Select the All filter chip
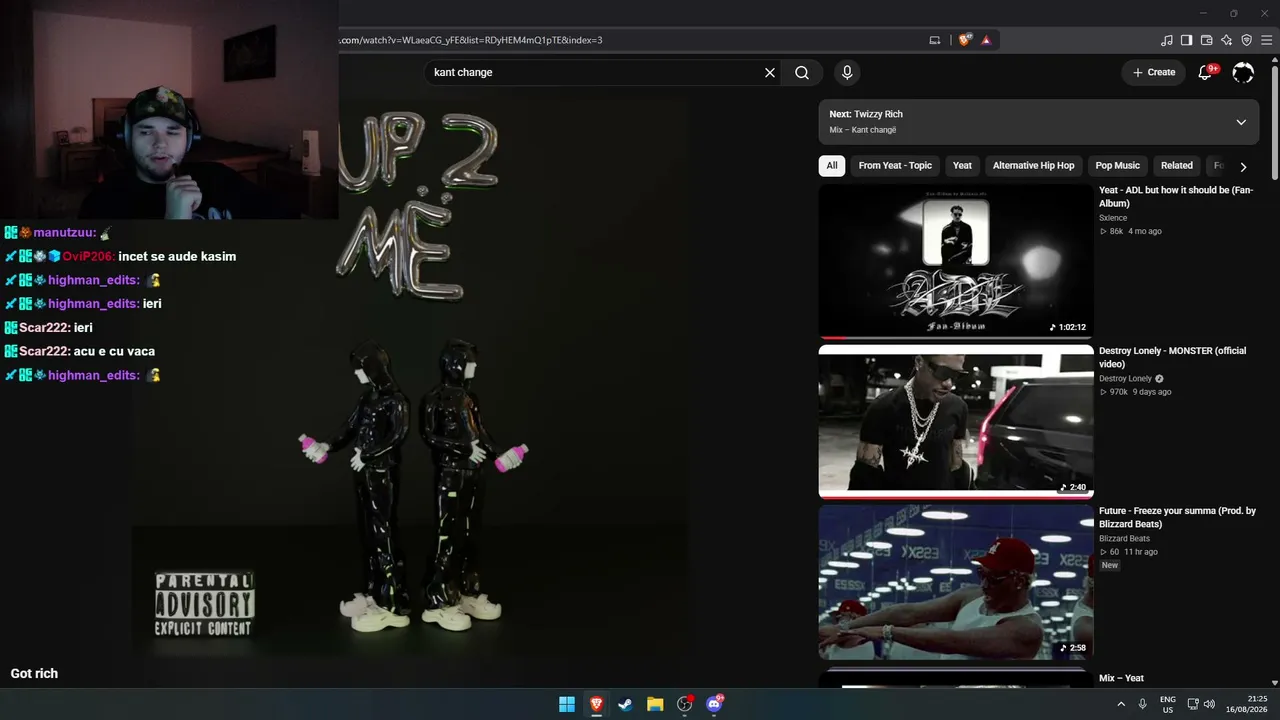 pos(832,166)
